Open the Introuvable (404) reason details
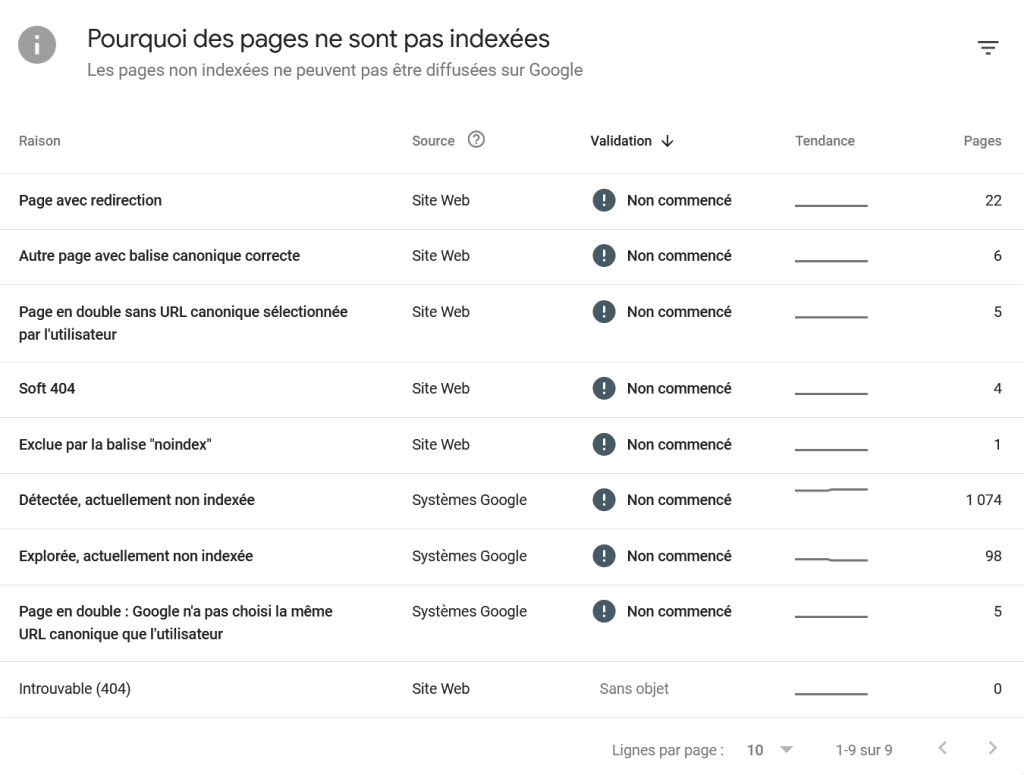 click(75, 688)
